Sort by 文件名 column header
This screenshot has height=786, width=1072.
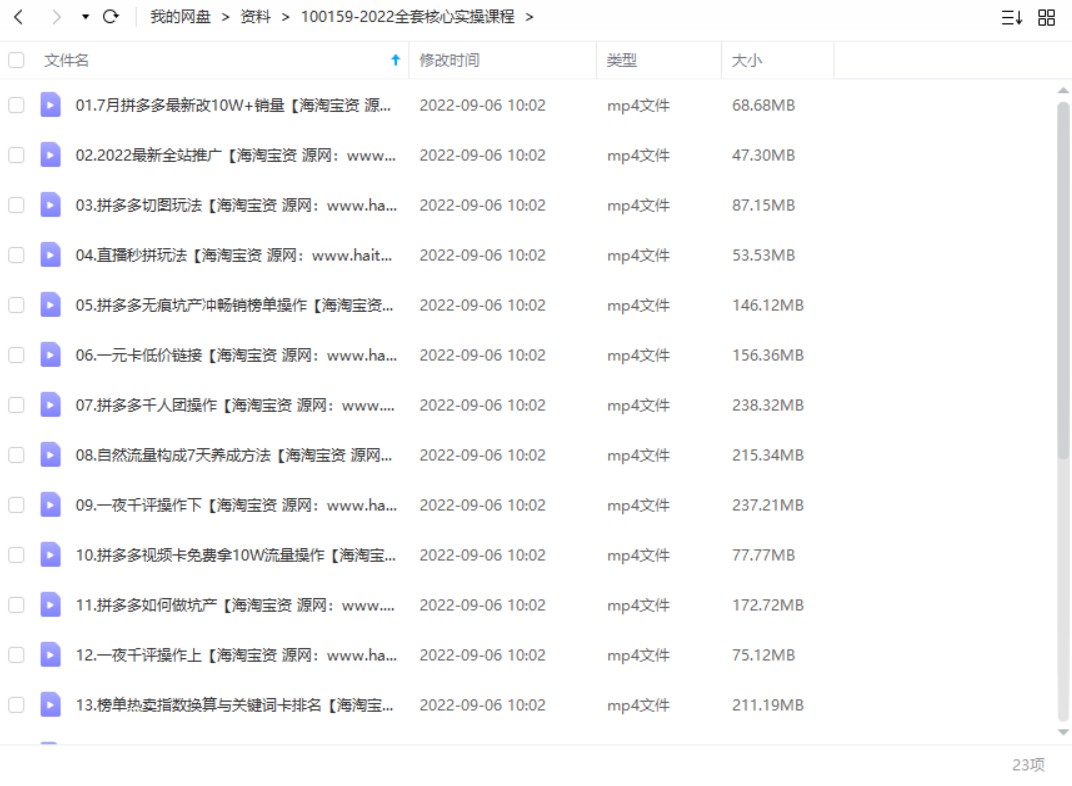[x=66, y=60]
